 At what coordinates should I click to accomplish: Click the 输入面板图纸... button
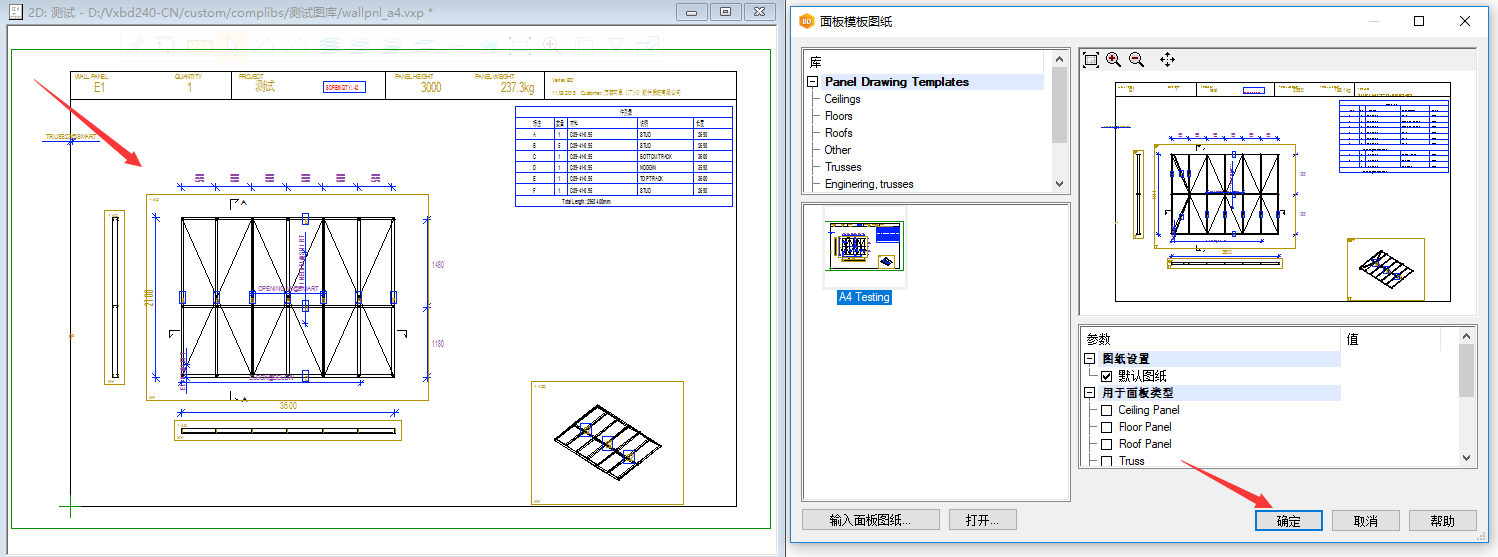point(870,520)
